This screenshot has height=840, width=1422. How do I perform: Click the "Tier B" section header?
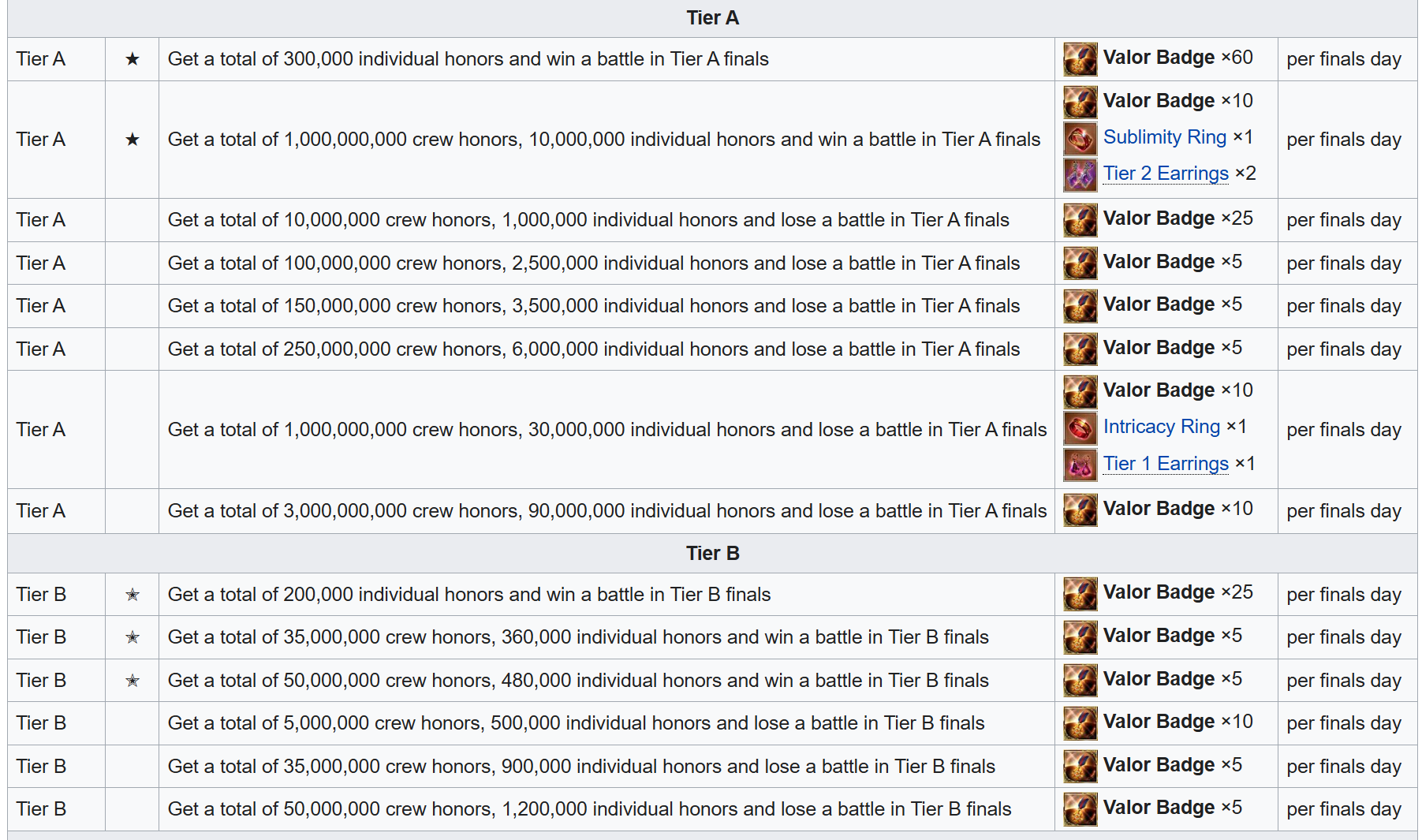pyautogui.click(x=712, y=554)
